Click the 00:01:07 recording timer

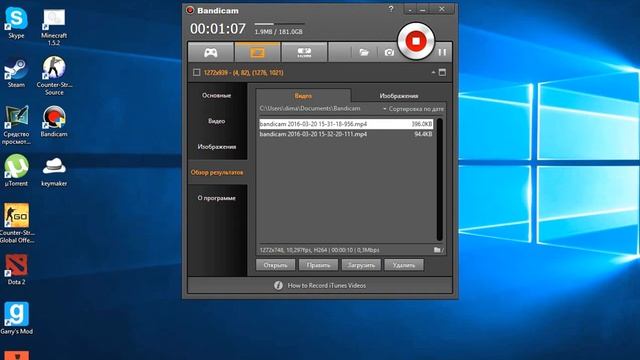click(x=218, y=29)
